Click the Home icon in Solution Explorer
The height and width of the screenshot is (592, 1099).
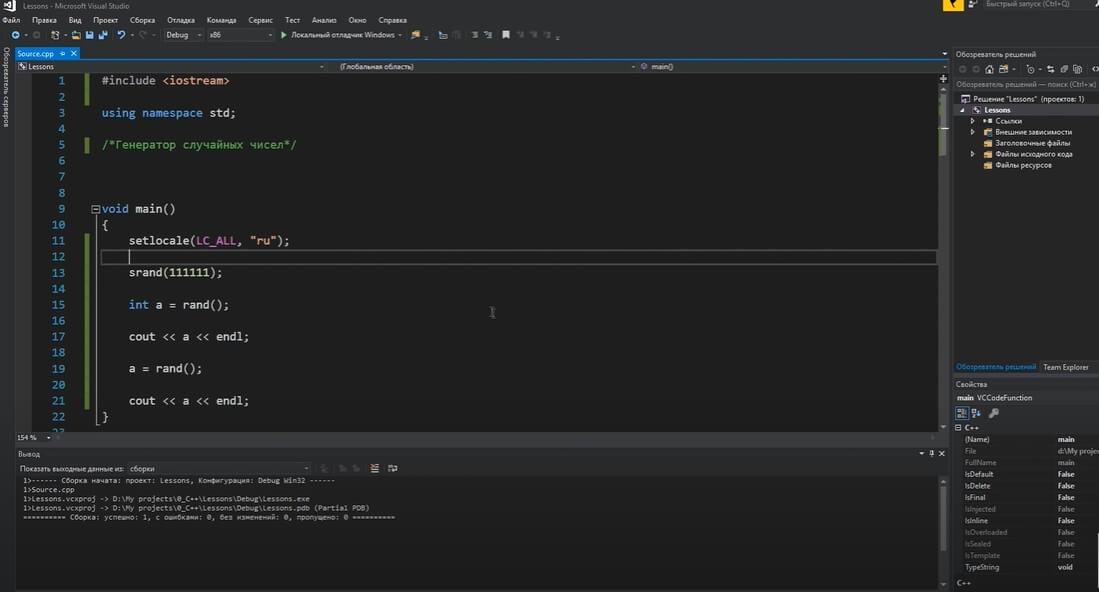[990, 69]
